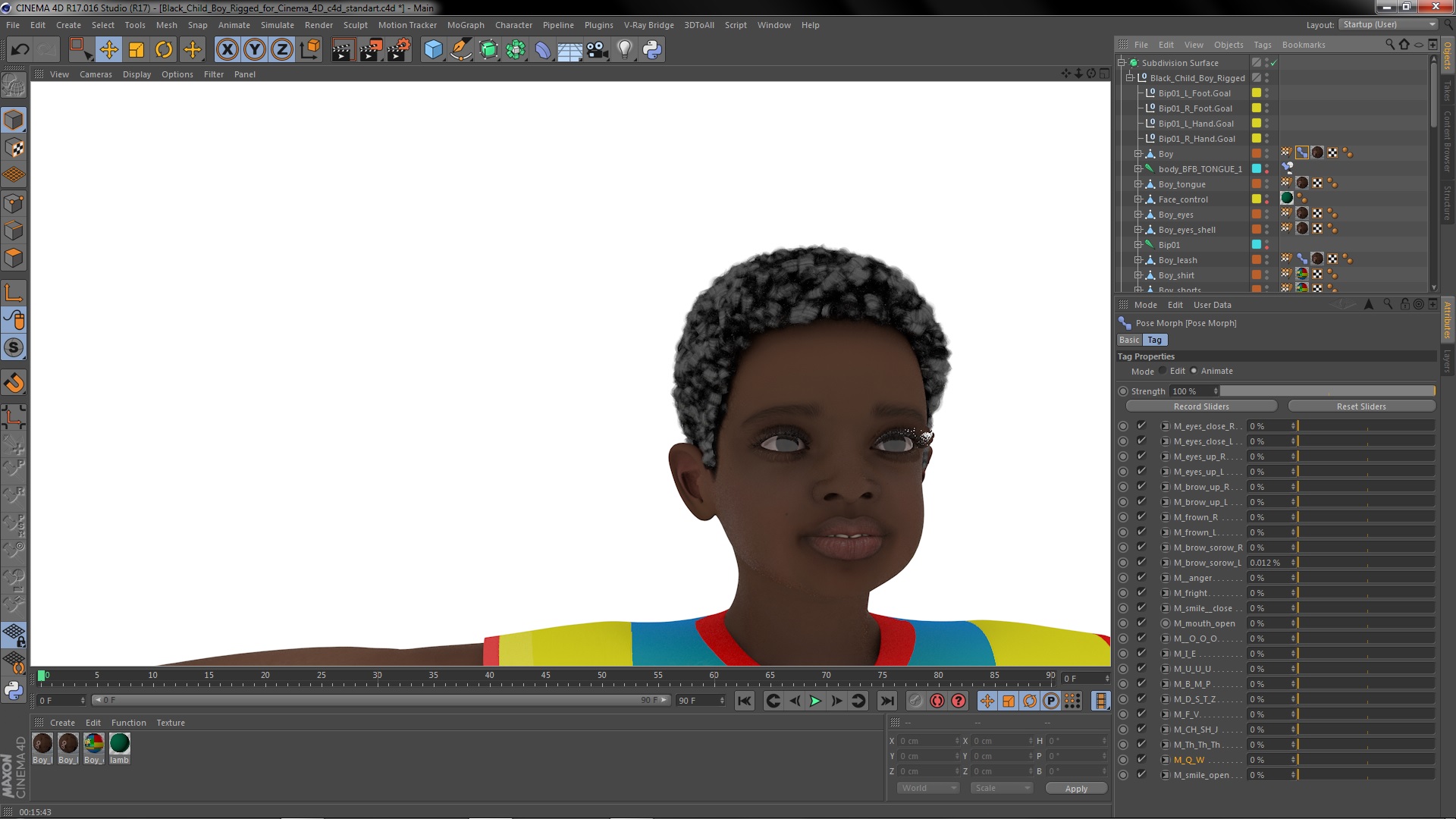Enable Polygons mode in left toolbar
Image resolution: width=1456 pixels, height=819 pixels.
[14, 258]
